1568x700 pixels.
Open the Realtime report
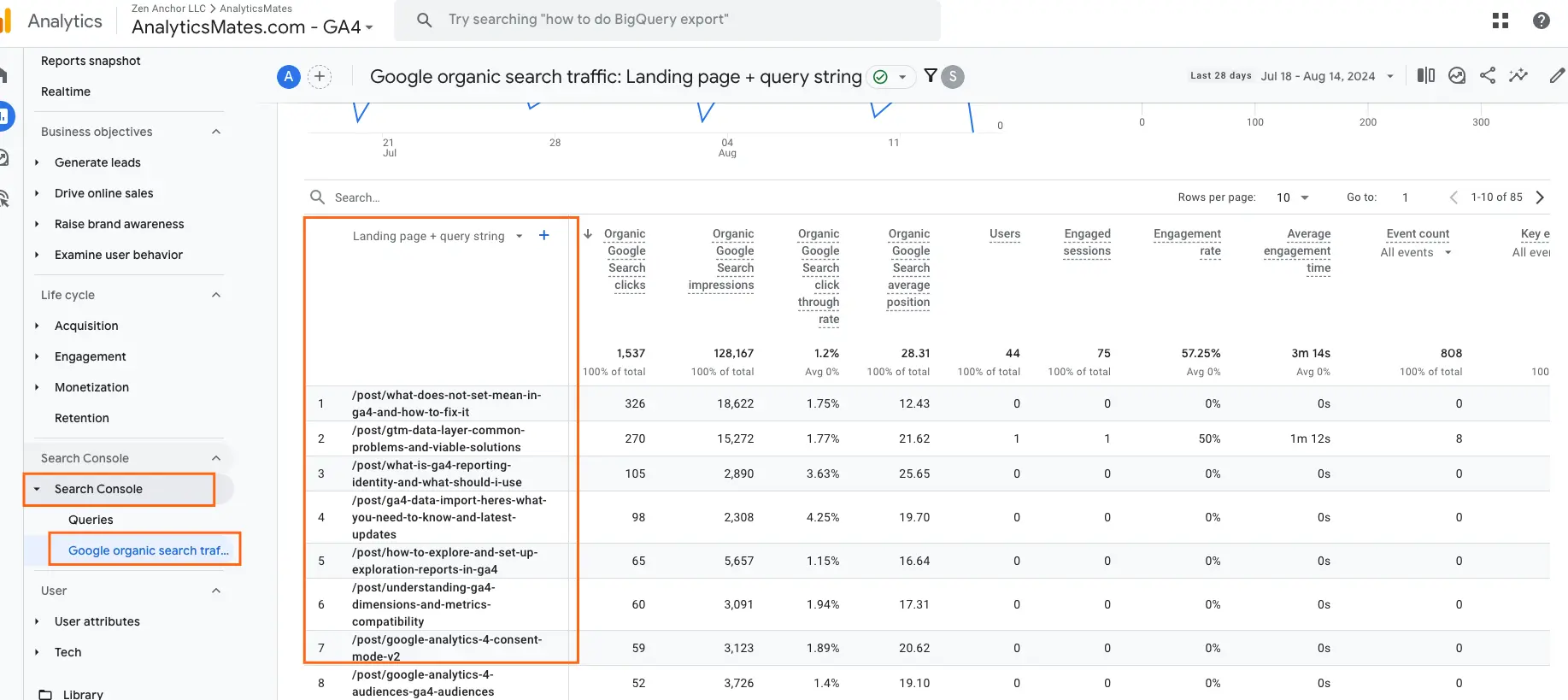pos(66,91)
